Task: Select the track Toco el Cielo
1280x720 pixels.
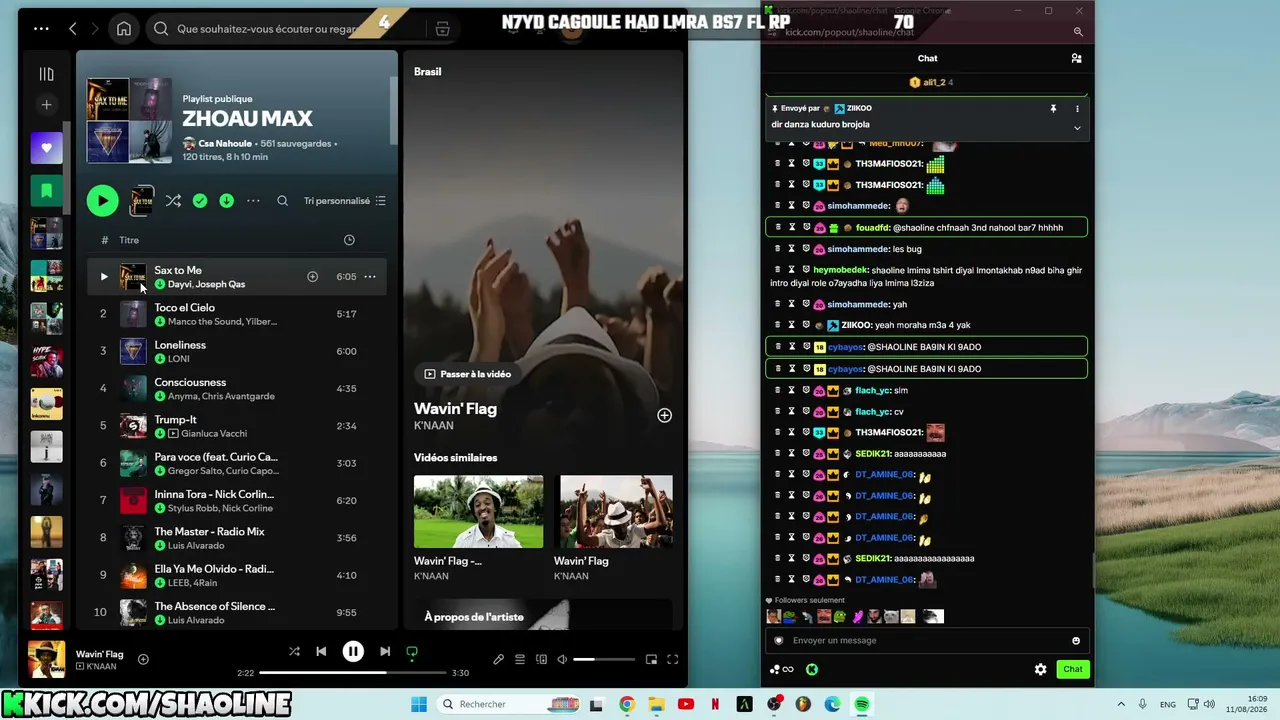Action: click(x=236, y=314)
